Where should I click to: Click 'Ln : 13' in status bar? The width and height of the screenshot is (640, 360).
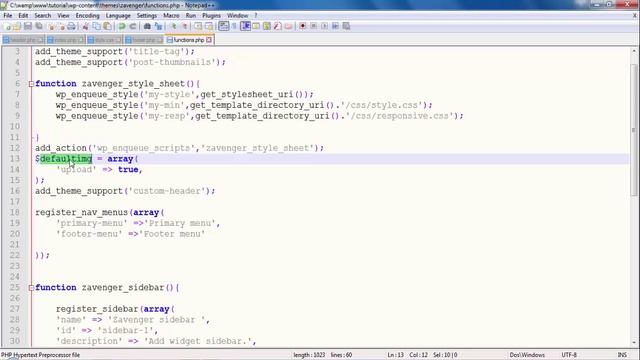click(395, 355)
